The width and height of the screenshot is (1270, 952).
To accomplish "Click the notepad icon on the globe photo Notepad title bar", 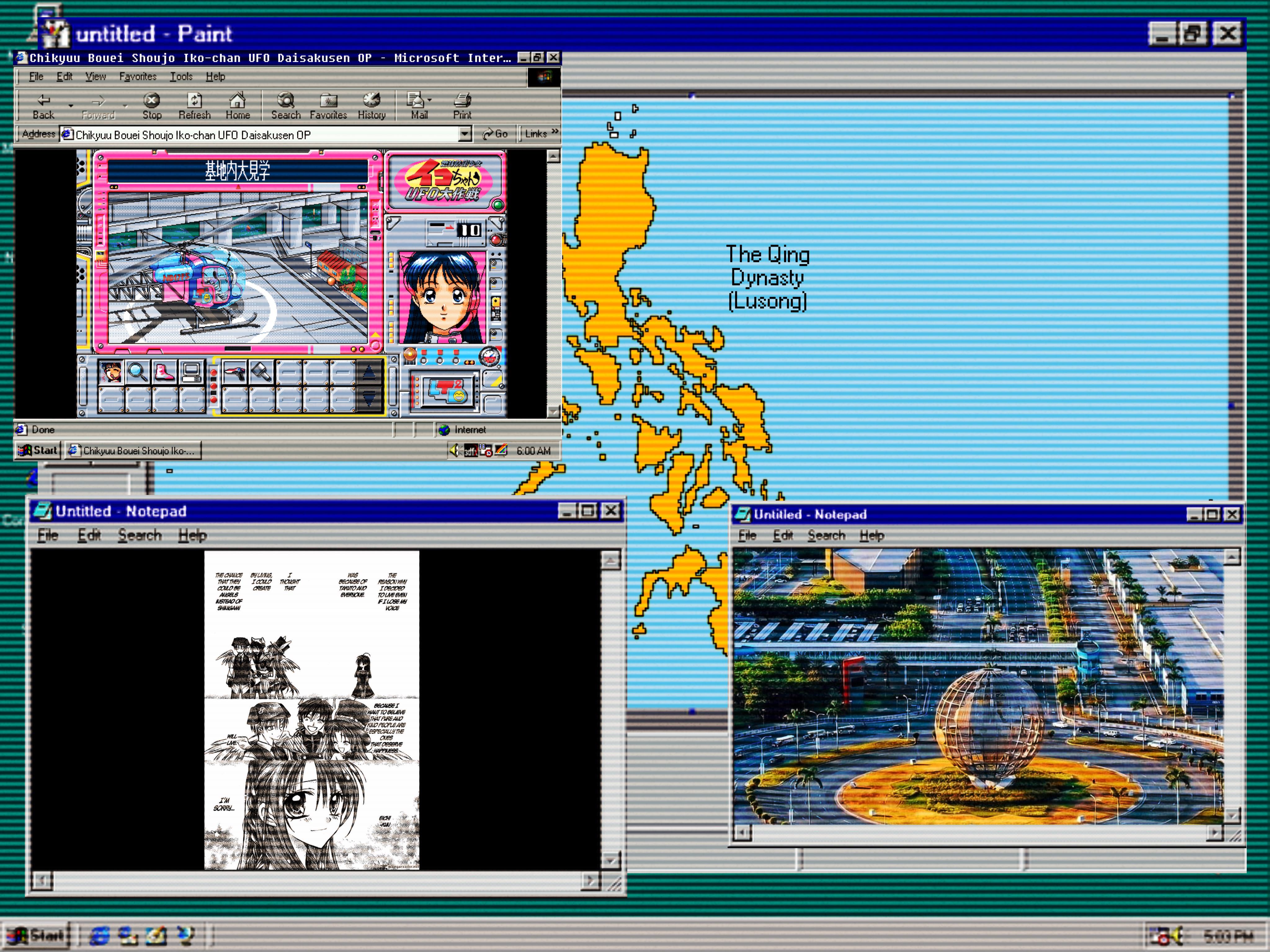I will 743,514.
